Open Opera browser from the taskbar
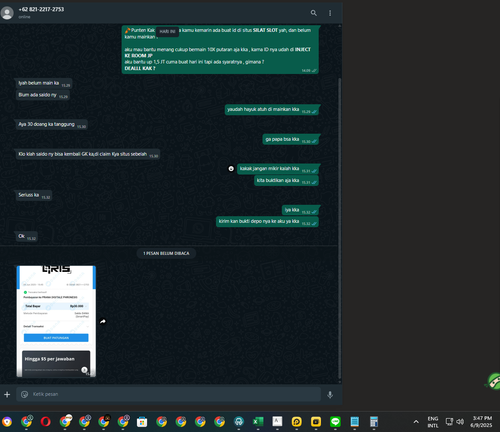 [x=46, y=422]
